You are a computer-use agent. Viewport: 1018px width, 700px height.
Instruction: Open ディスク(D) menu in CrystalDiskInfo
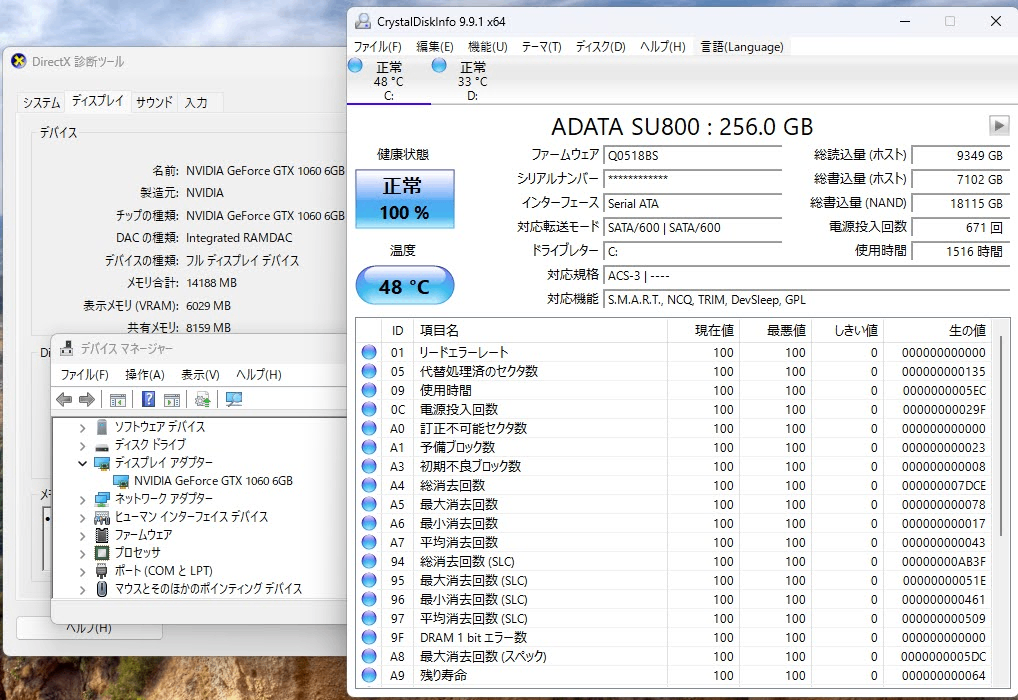600,47
